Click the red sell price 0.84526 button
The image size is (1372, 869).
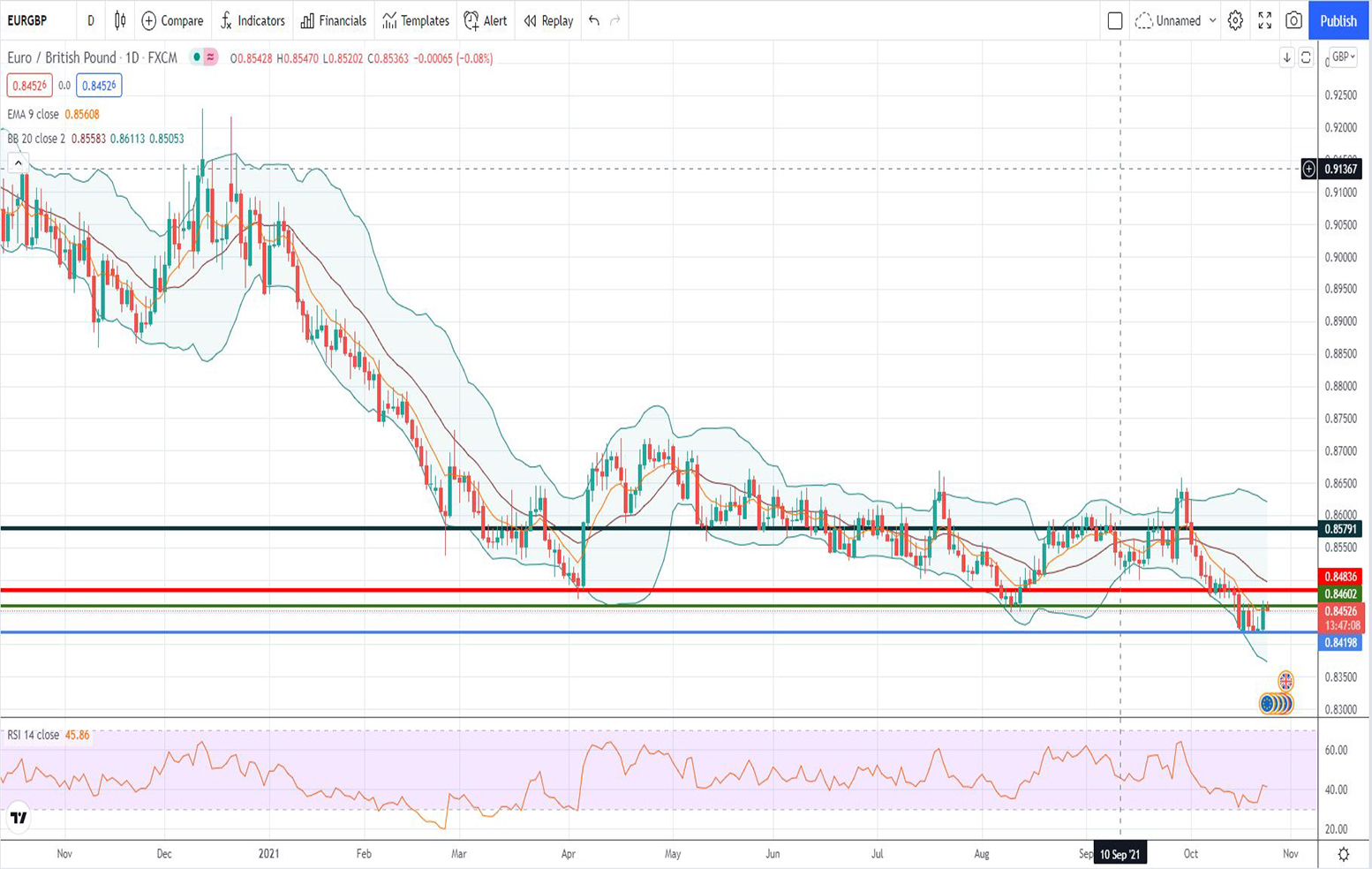point(29,86)
